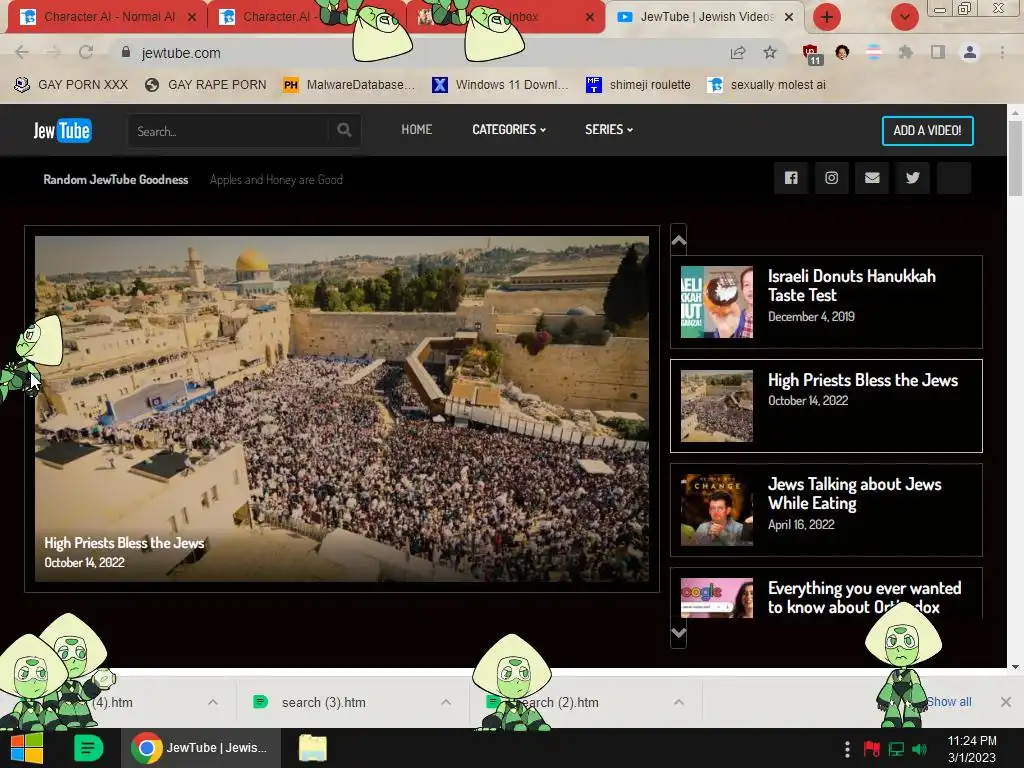The width and height of the screenshot is (1024, 768).
Task: Open Apples and Honey are Good link
Action: tap(276, 180)
